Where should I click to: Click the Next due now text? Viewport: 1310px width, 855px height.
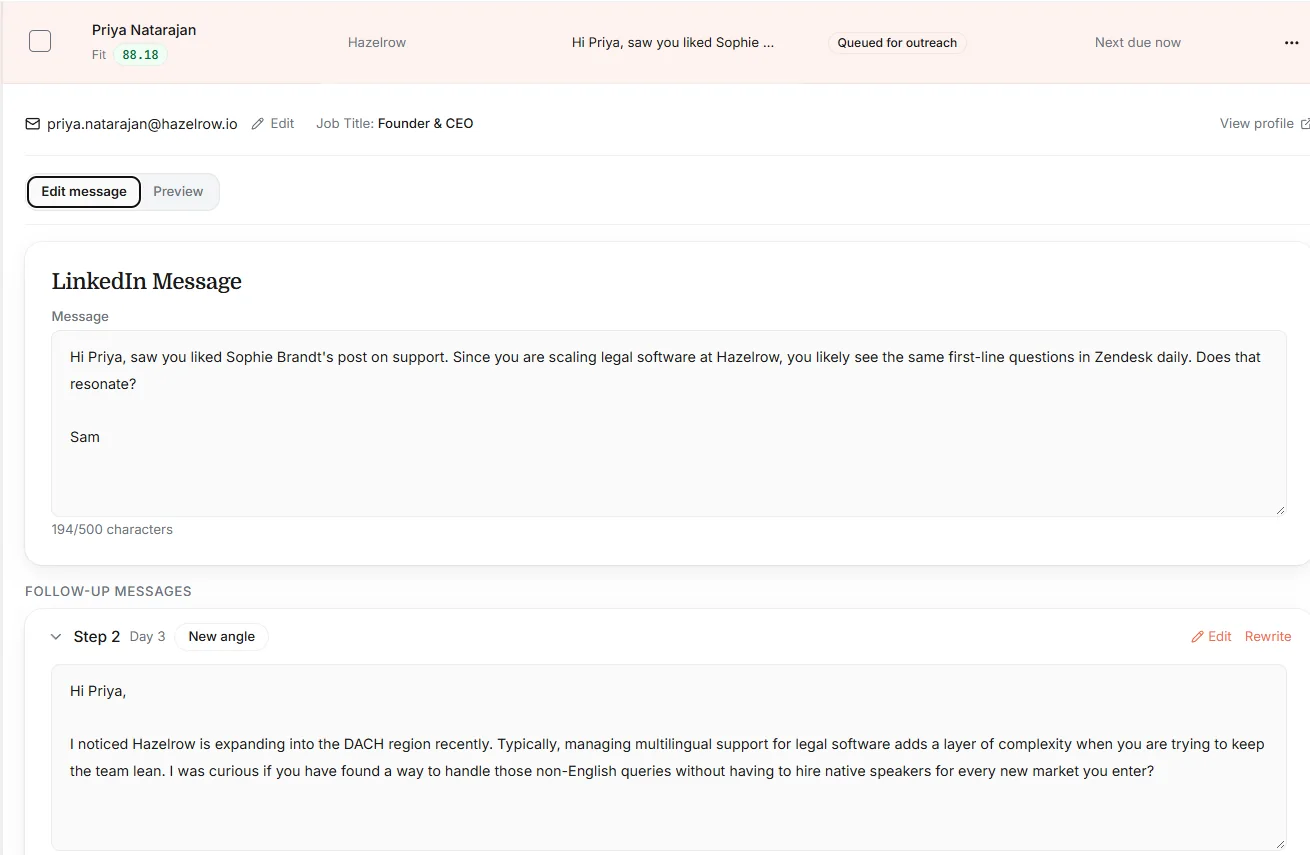1138,43
